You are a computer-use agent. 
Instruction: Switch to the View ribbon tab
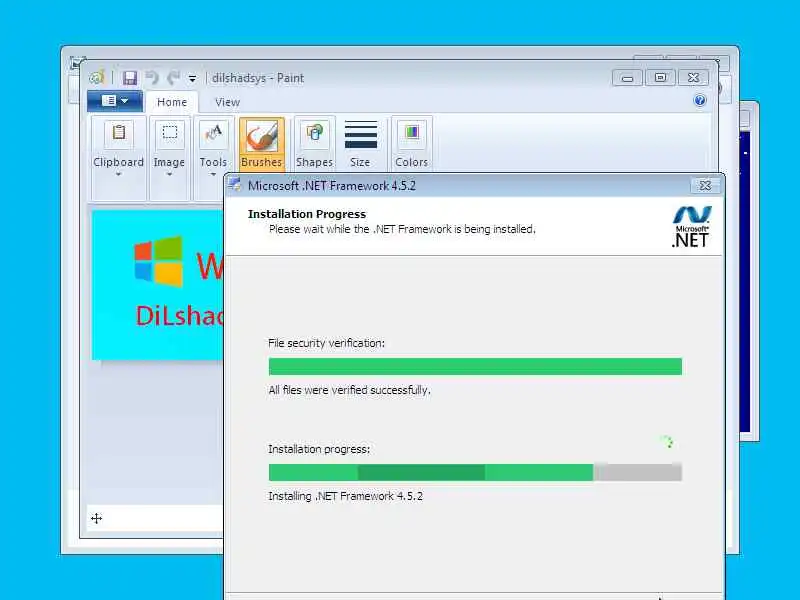(x=227, y=102)
